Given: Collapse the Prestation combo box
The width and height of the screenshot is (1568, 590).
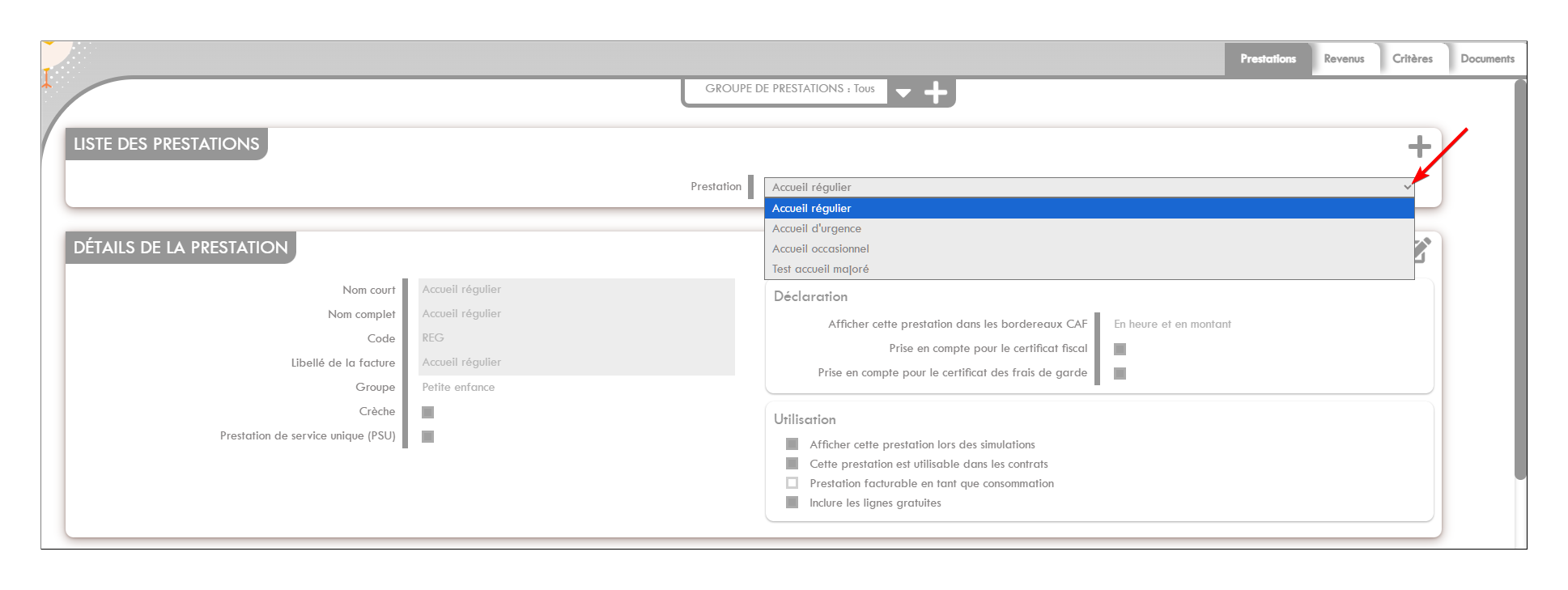Looking at the screenshot, I should 1408,187.
